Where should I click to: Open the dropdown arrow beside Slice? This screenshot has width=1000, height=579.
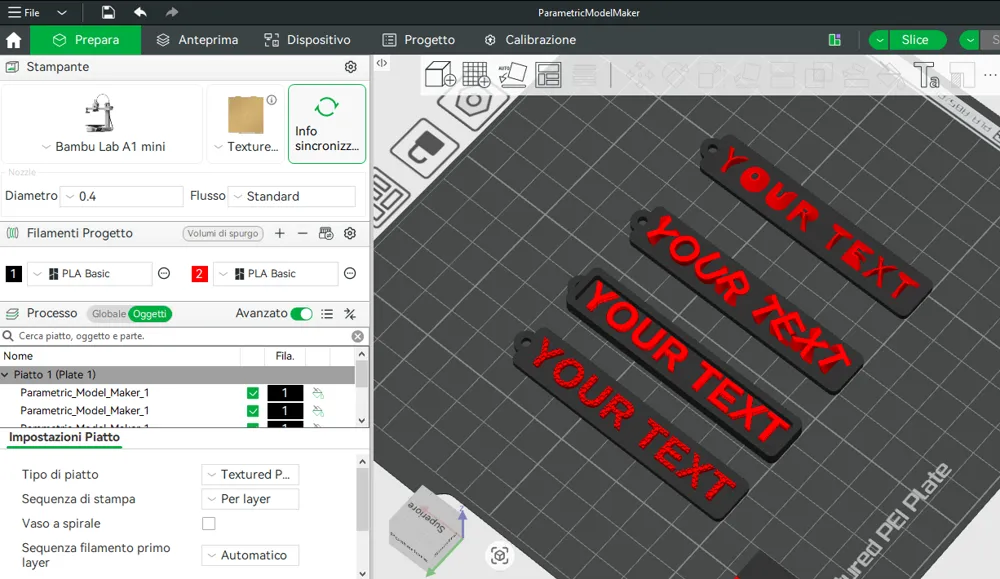pos(879,40)
